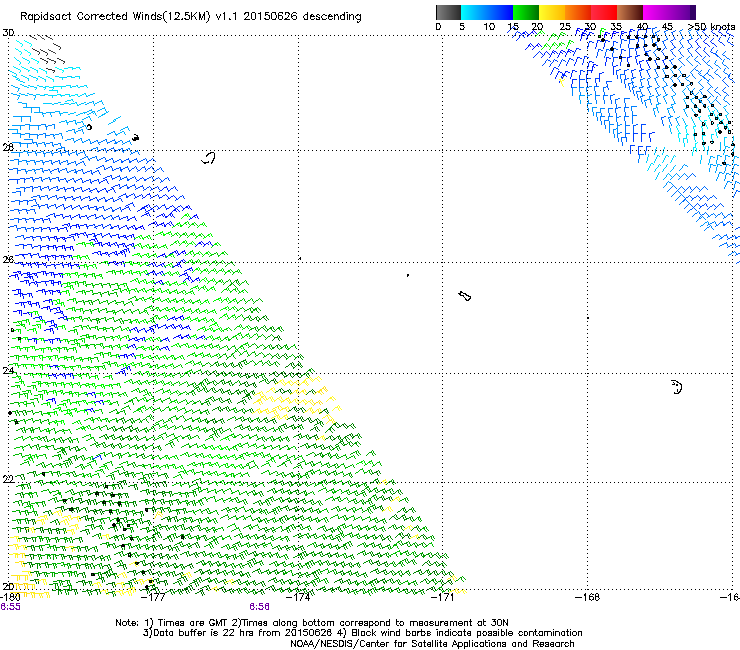Click the latitude label '26'
The height and width of the screenshot is (650, 740).
click(x=8, y=259)
